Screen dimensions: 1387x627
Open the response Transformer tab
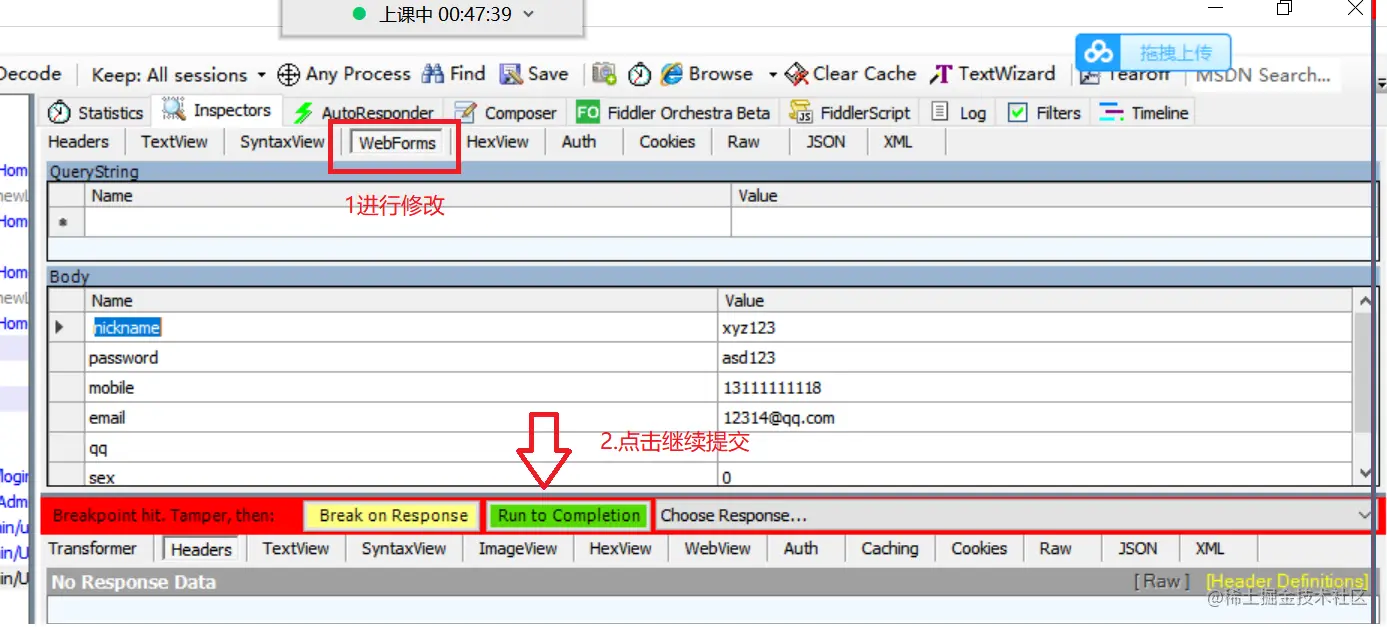92,548
